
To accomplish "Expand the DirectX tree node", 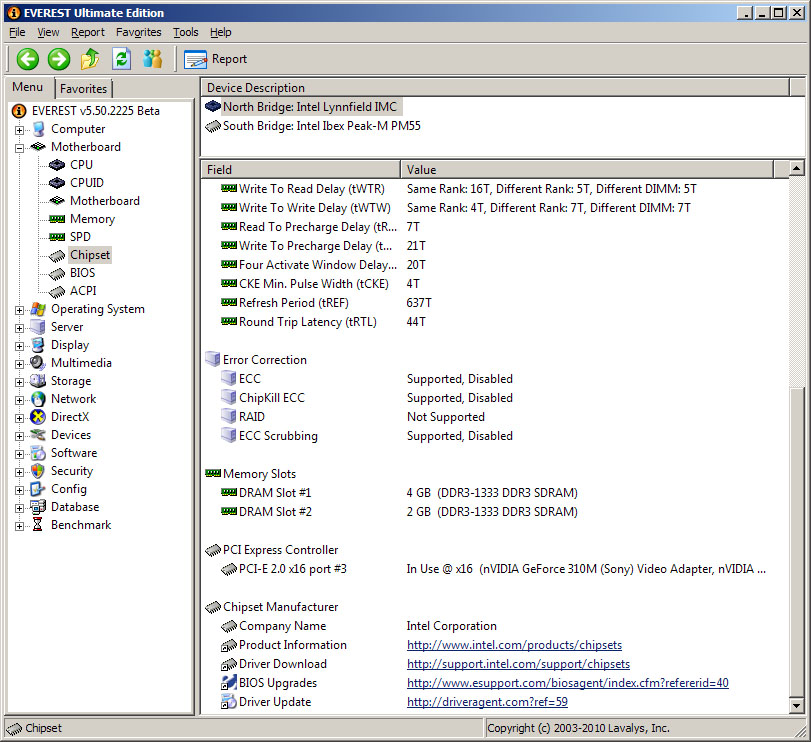I will click(x=19, y=418).
